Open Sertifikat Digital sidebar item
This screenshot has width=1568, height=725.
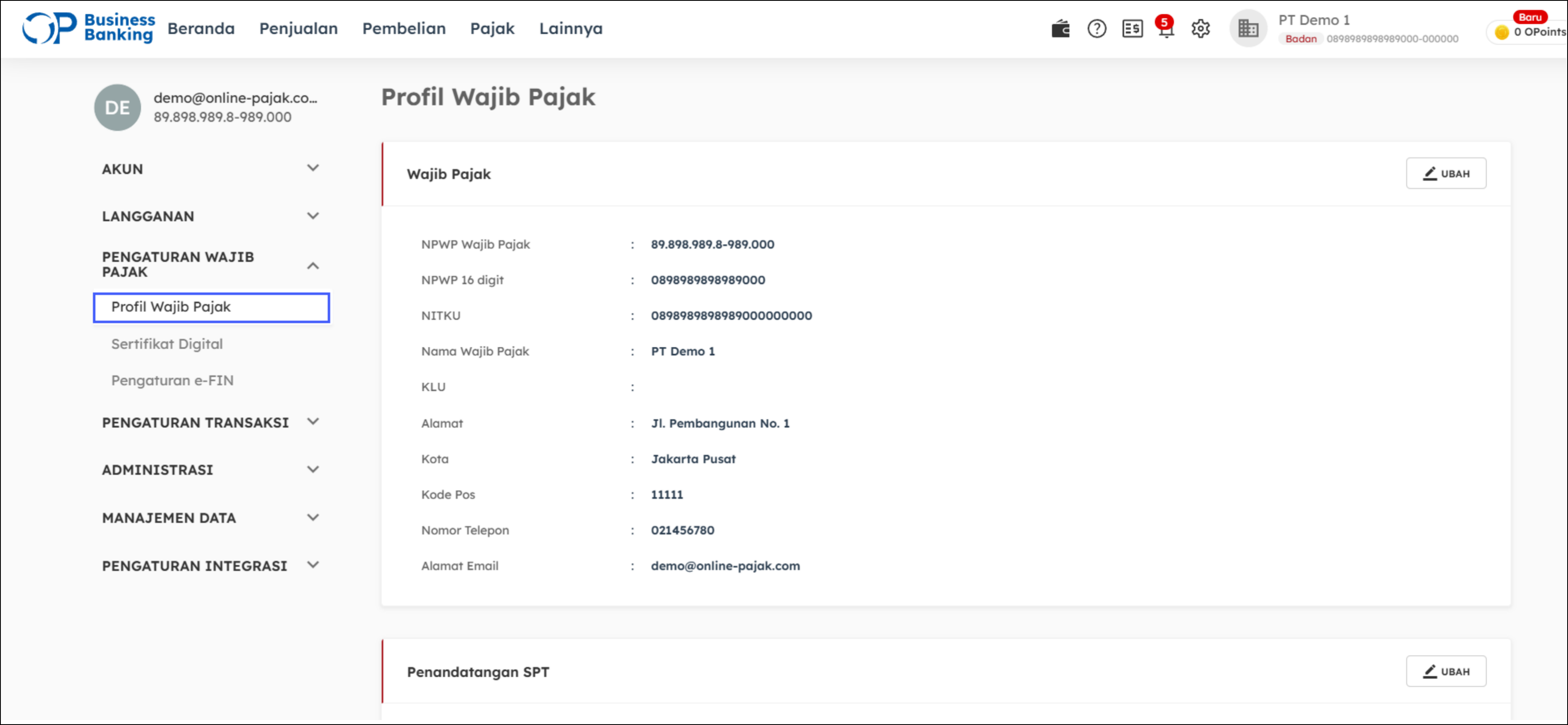point(167,344)
